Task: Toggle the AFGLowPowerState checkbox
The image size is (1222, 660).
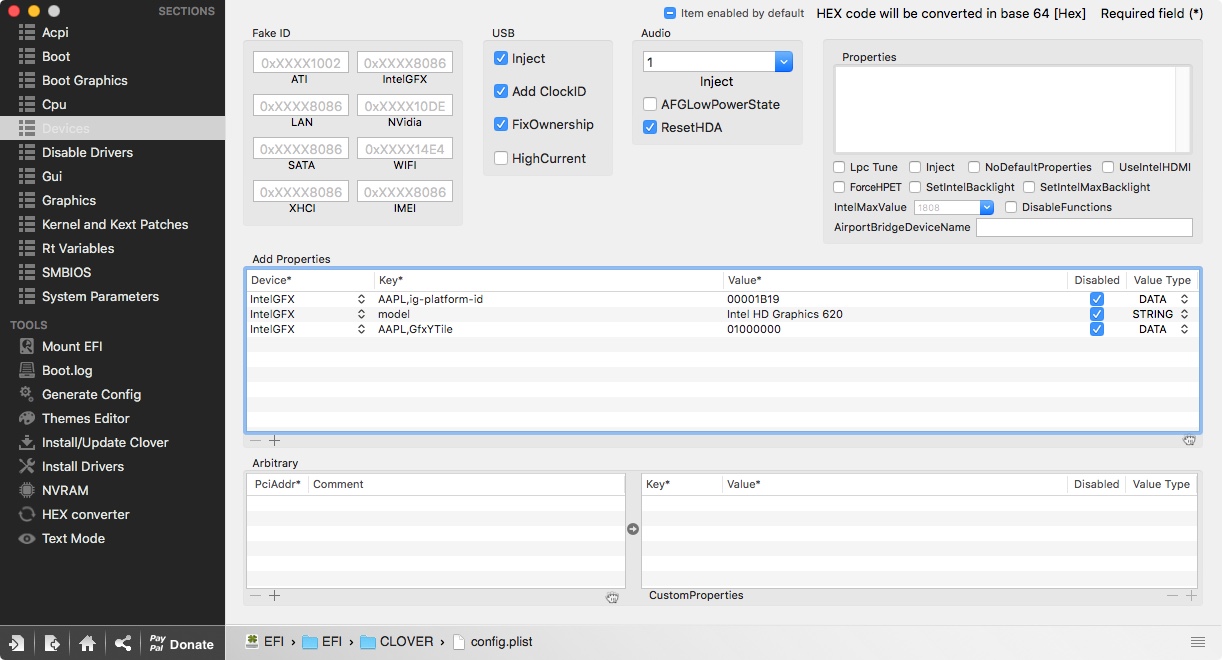Action: 651,104
